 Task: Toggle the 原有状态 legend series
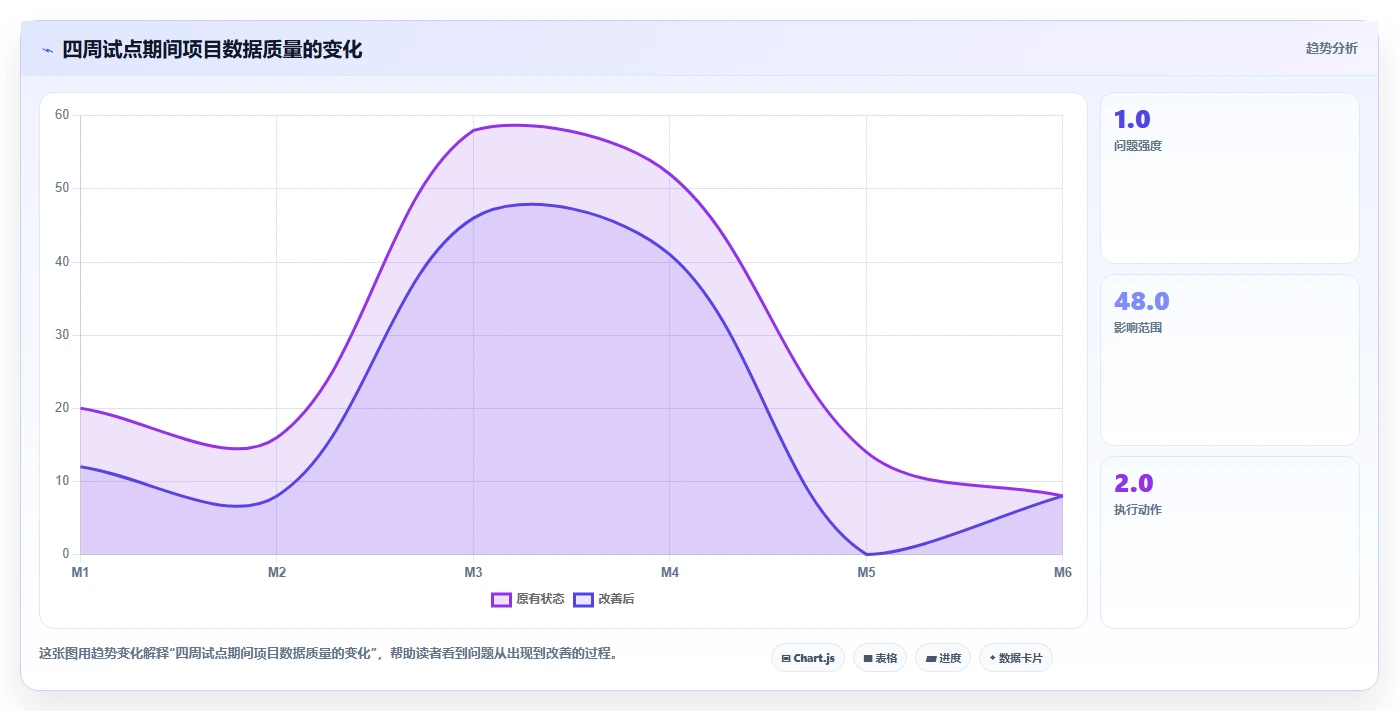[x=528, y=599]
